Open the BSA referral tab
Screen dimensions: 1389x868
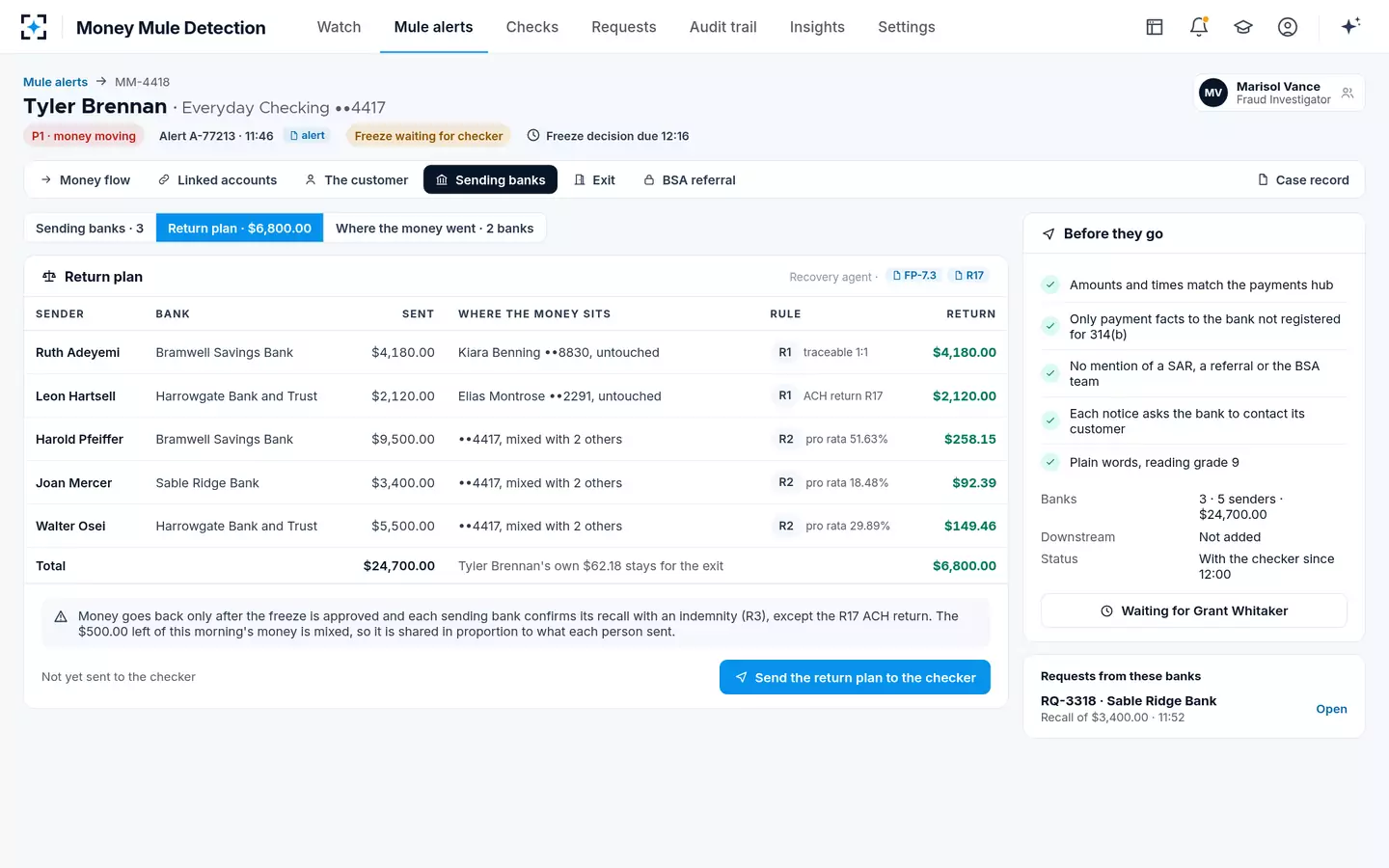689,180
